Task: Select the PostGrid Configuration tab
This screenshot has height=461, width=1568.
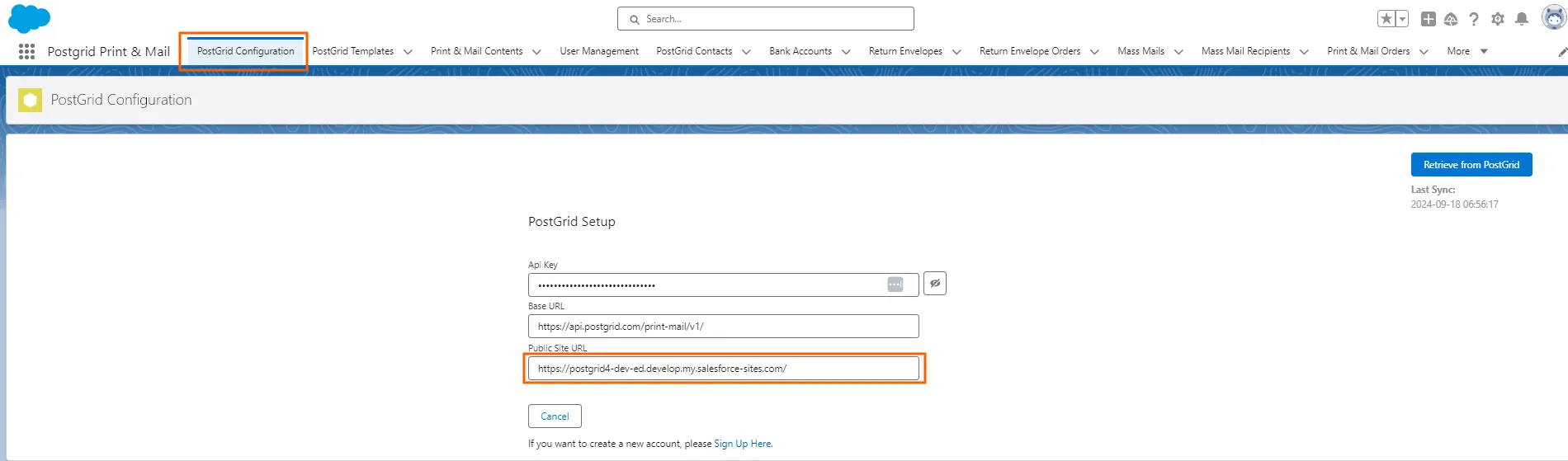Action: click(x=245, y=51)
